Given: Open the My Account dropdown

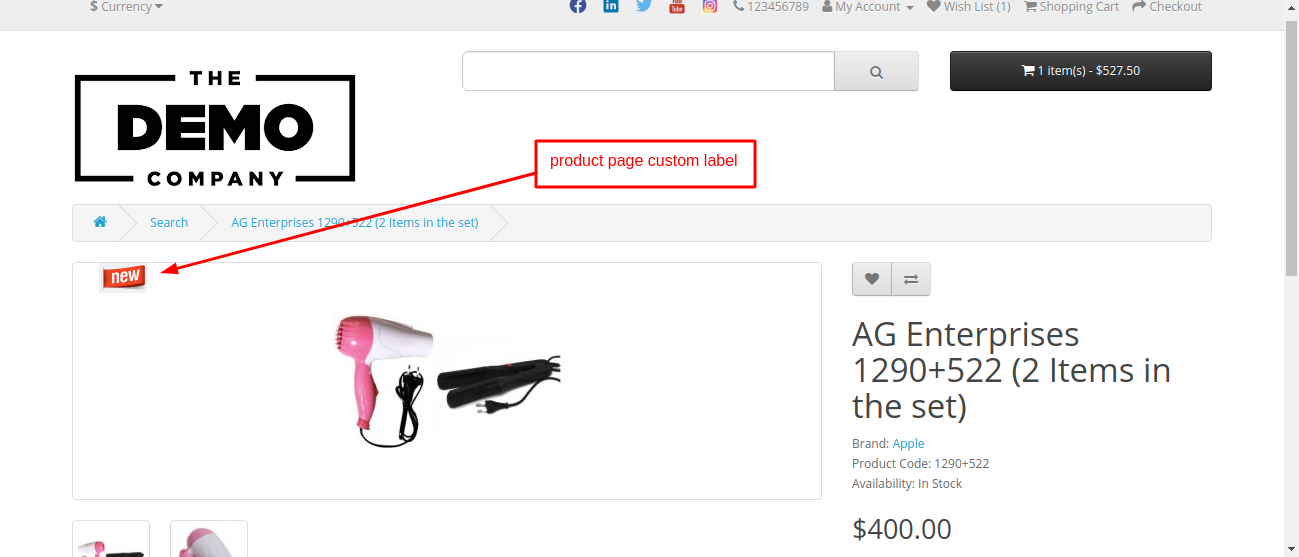Looking at the screenshot, I should [868, 7].
